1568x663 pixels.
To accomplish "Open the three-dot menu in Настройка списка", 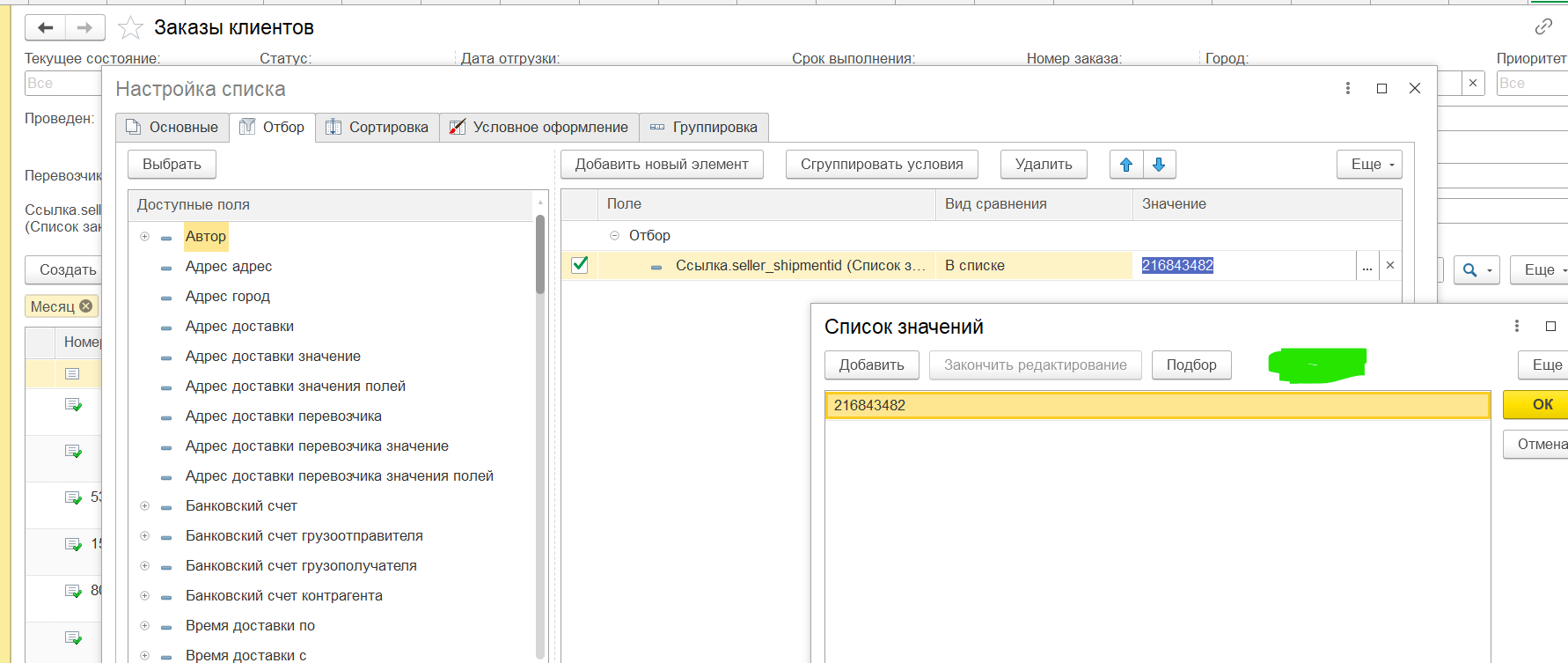I will tap(1347, 88).
